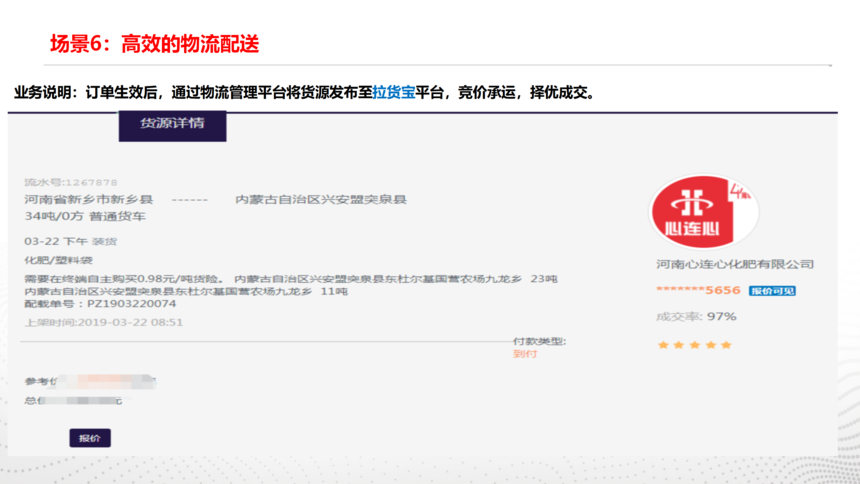This screenshot has width=860, height=484.
Task: Click the first orange rating star
Action: (x=662, y=345)
